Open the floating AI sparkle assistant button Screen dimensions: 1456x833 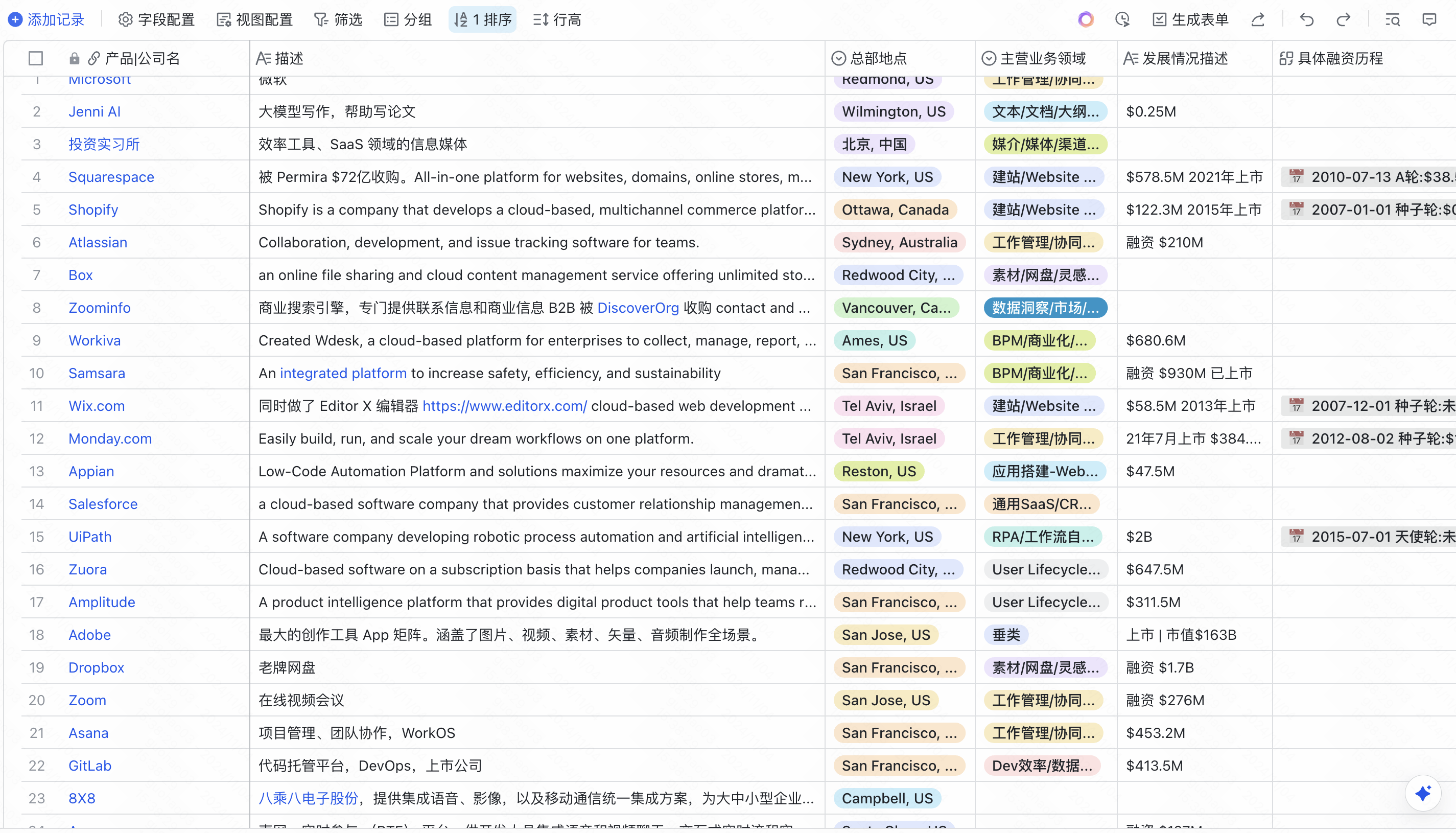point(1423,793)
